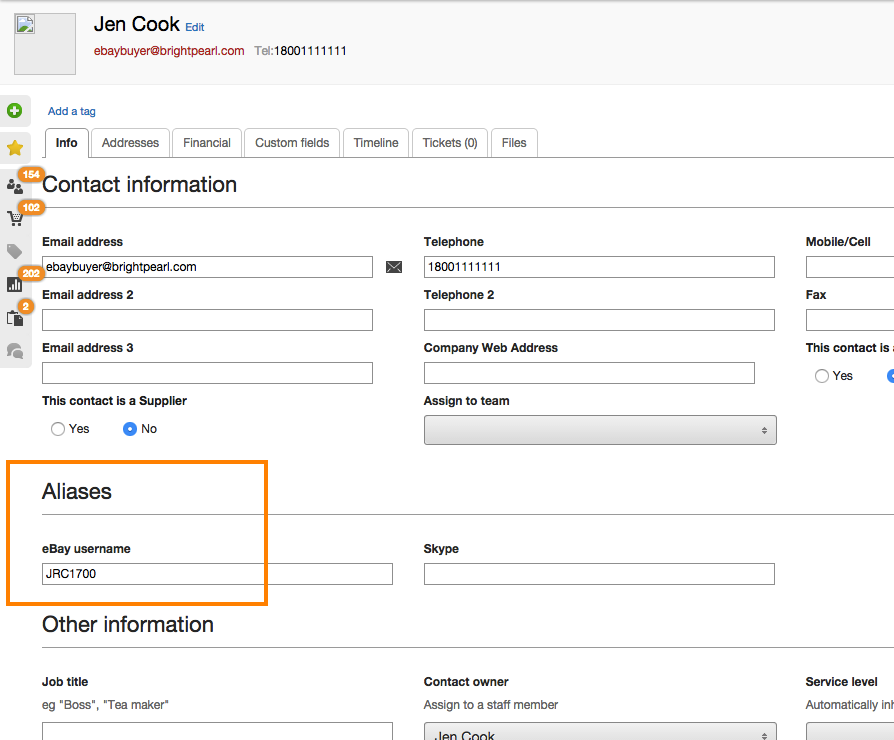Select Yes for contact is a Supplier
894x740 pixels.
pyautogui.click(x=58, y=429)
